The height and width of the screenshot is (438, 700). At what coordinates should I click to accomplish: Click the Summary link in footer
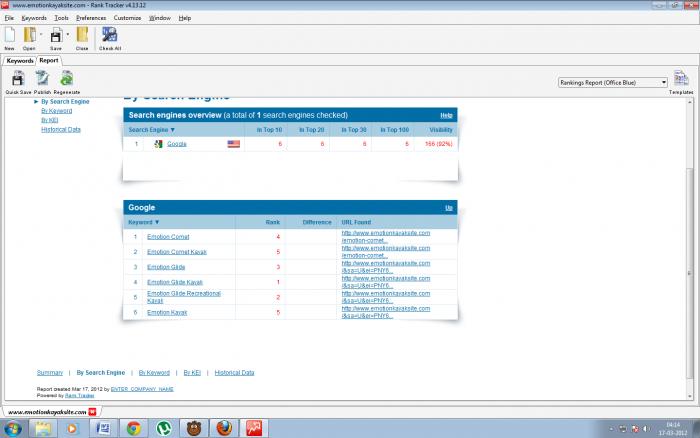pos(50,373)
